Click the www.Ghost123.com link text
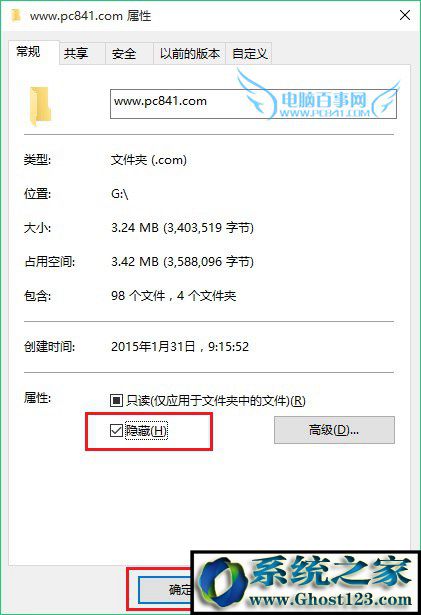The height and width of the screenshot is (615, 421). [330, 599]
